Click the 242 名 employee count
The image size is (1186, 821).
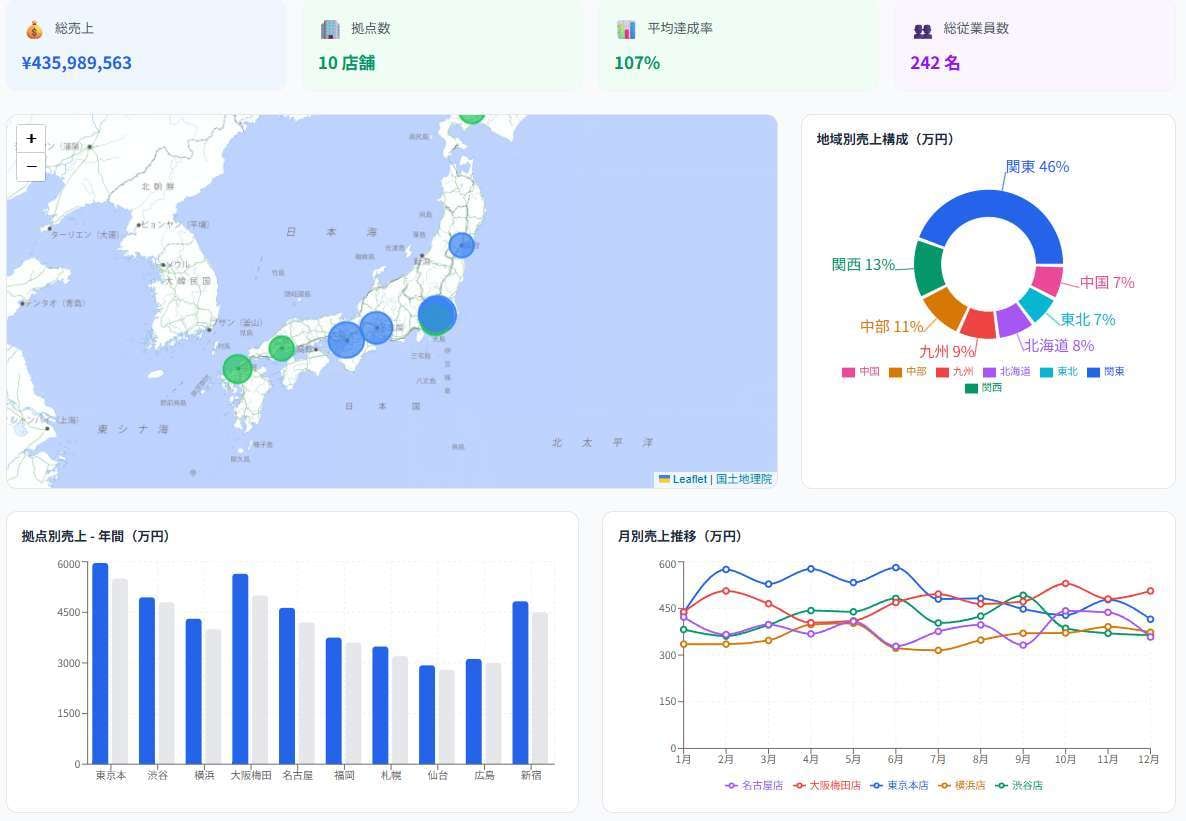click(x=936, y=63)
